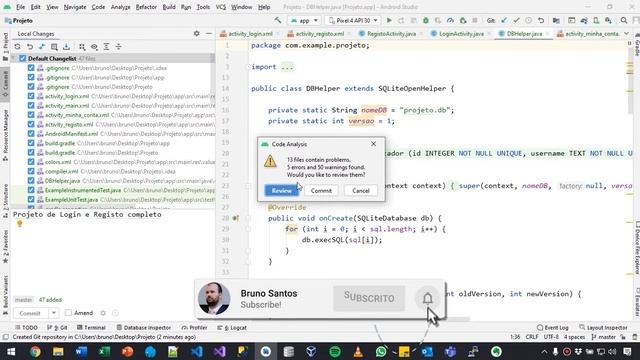Enable the Amend checkbox
640x360 pixels.
tap(68, 313)
